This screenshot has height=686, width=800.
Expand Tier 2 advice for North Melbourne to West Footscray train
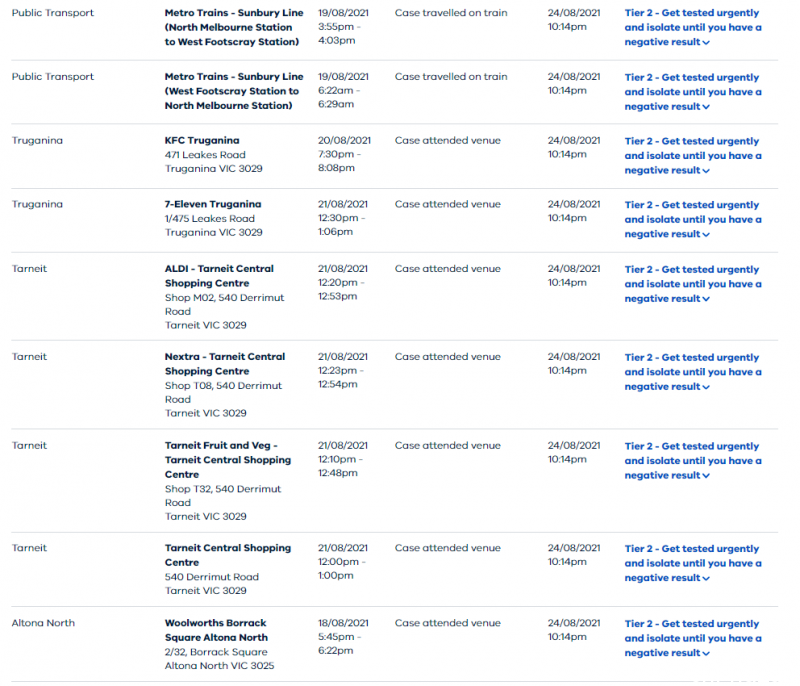693,28
